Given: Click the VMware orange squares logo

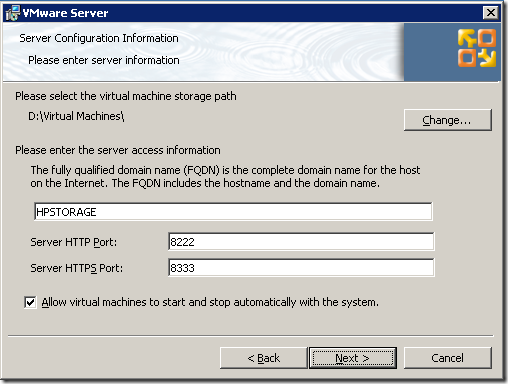Looking at the screenshot, I should (x=477, y=48).
